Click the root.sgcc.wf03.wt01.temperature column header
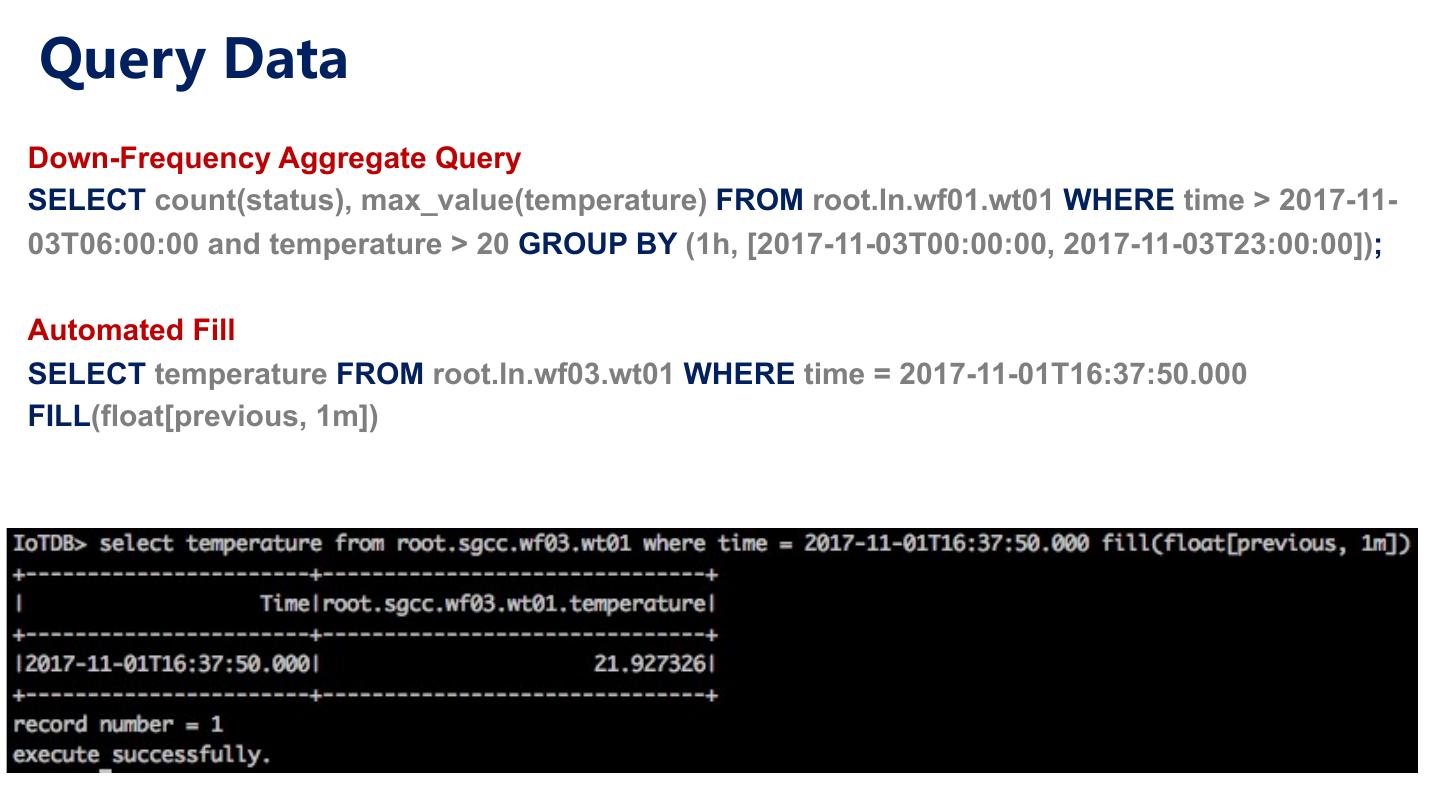1440x810 pixels. click(x=514, y=604)
